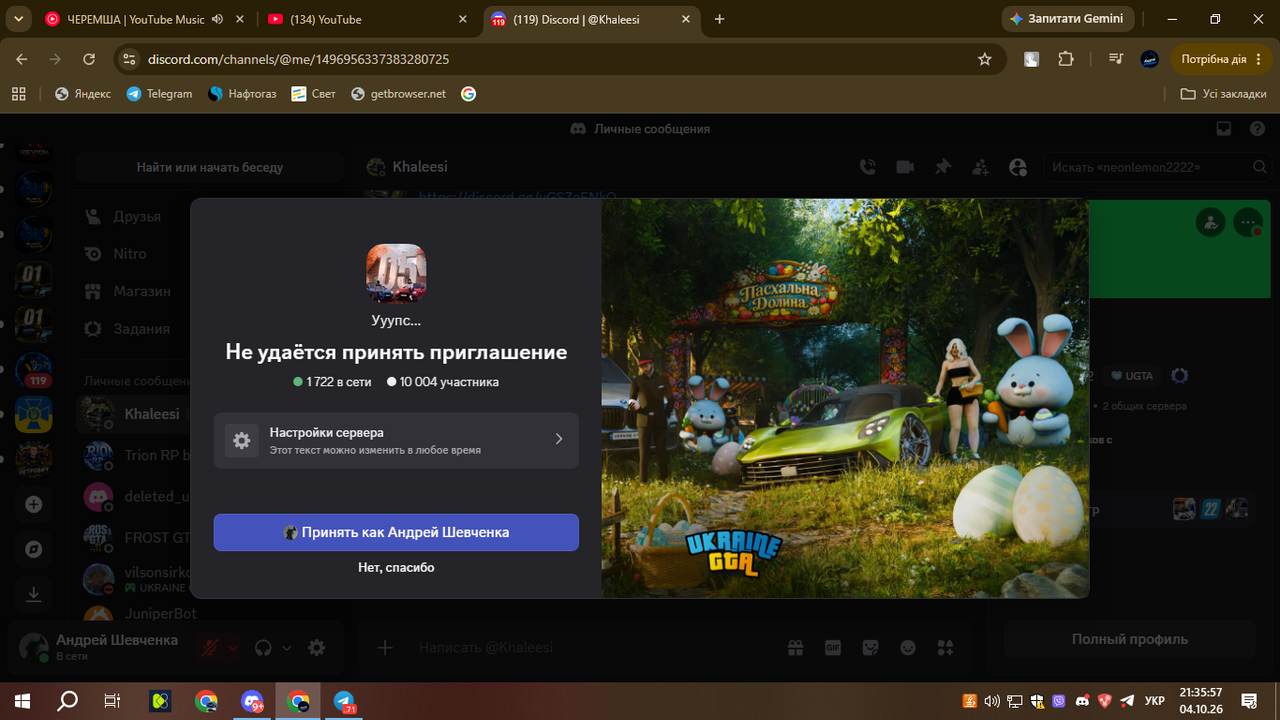Open the Усі закладки bookmarks folder
The width and height of the screenshot is (1280, 720).
1224,93
